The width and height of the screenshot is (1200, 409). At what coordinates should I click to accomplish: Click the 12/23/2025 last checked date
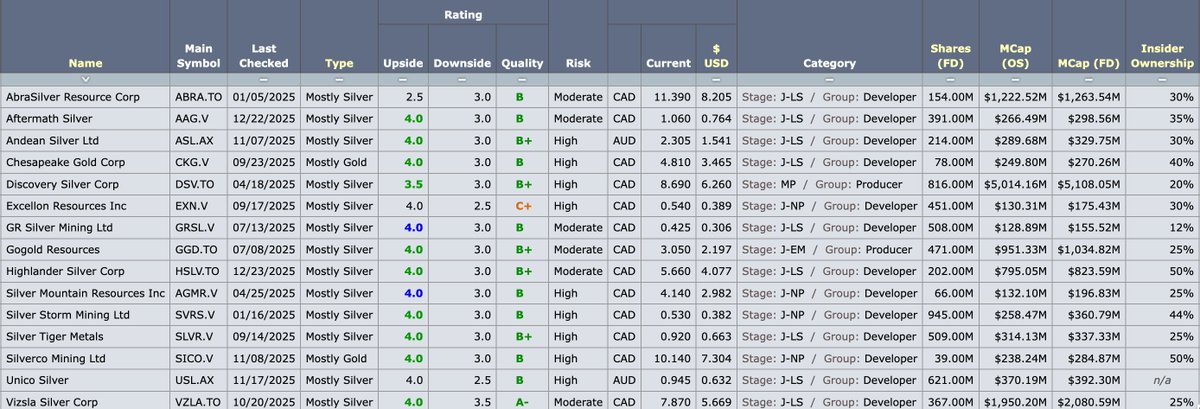pyautogui.click(x=264, y=270)
